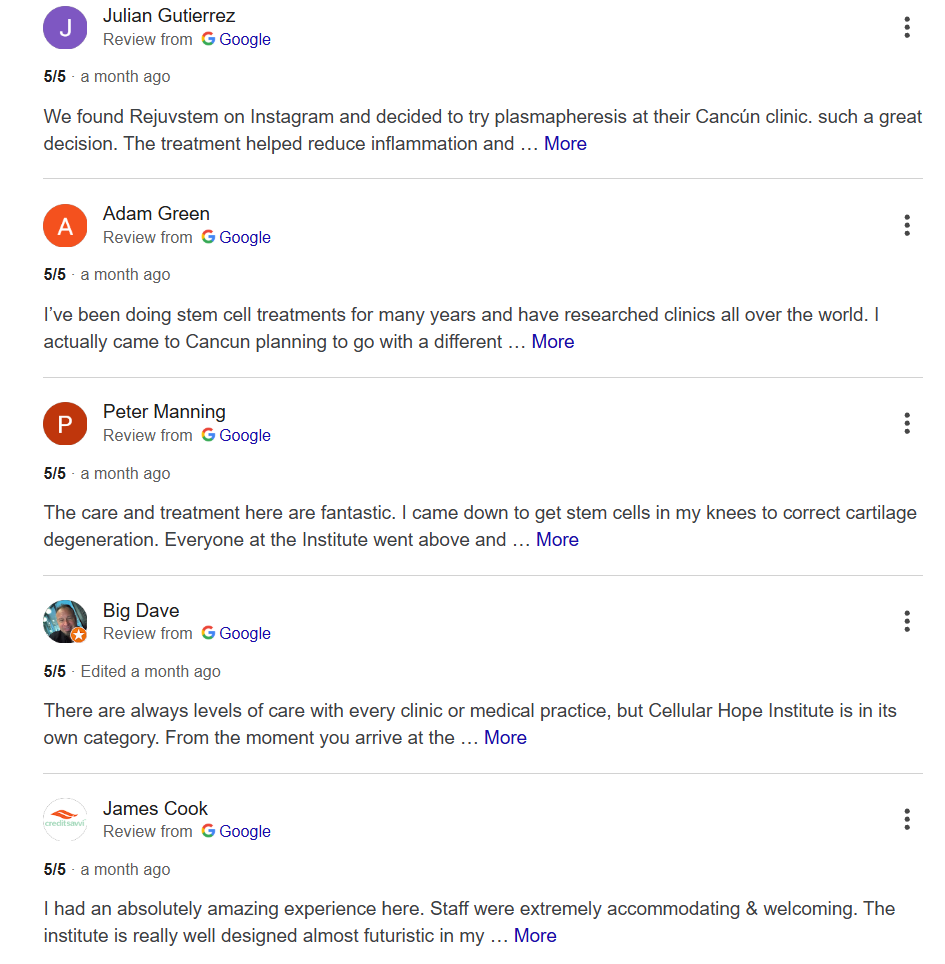Click Peter Manning's red P avatar

click(65, 424)
